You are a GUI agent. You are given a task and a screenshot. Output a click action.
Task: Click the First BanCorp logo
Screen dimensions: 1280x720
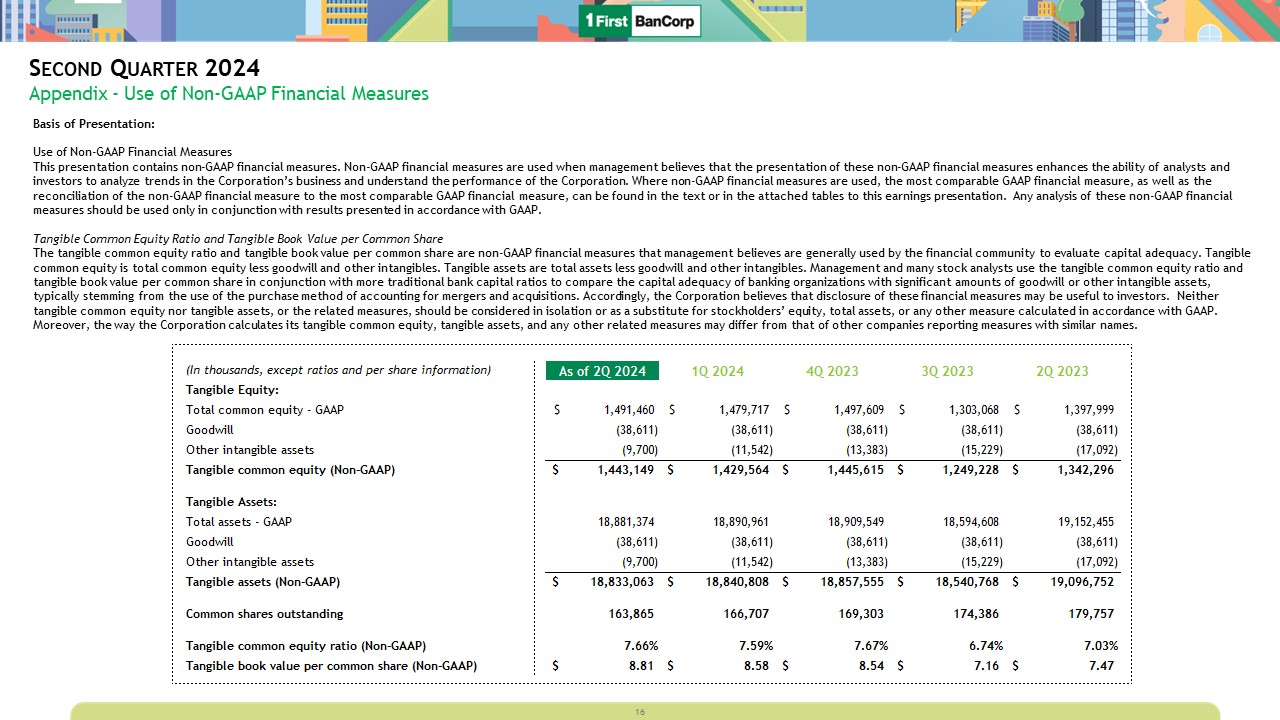(x=640, y=20)
